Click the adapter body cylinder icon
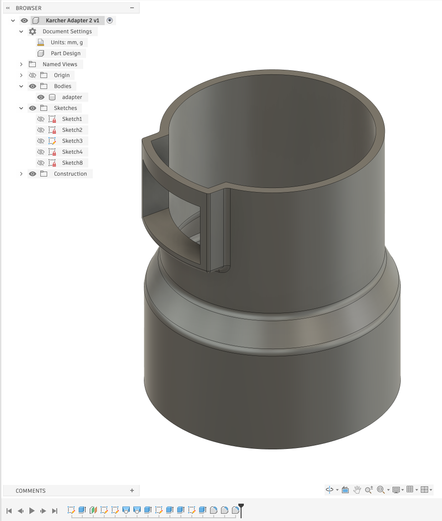Screen dimensions: 442x521 [x=52, y=97]
